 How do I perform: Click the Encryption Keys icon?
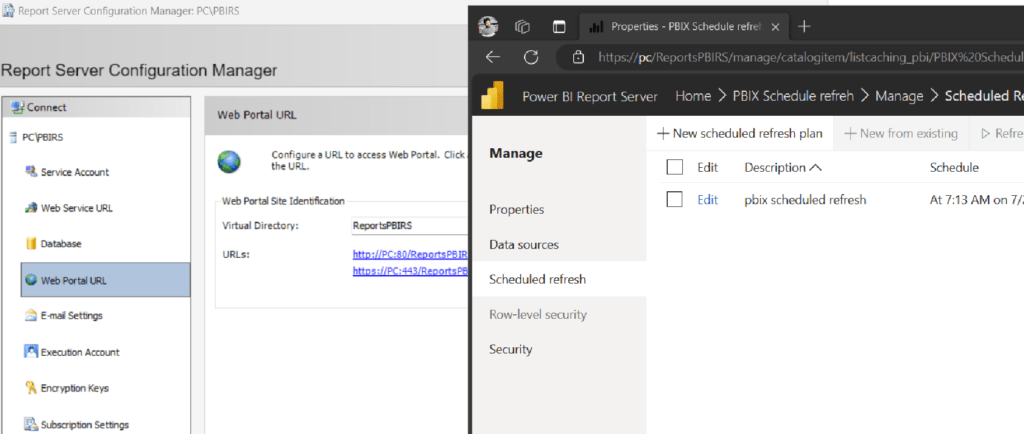[x=31, y=388]
